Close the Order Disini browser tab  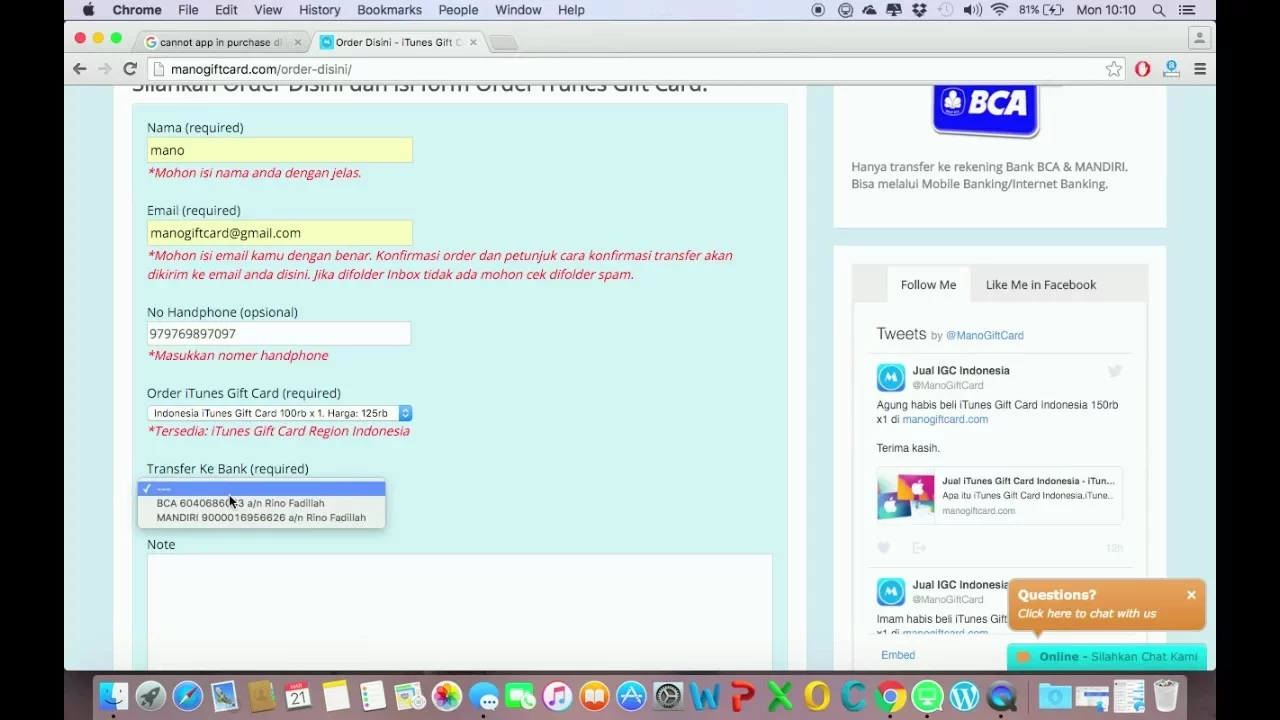tap(474, 42)
